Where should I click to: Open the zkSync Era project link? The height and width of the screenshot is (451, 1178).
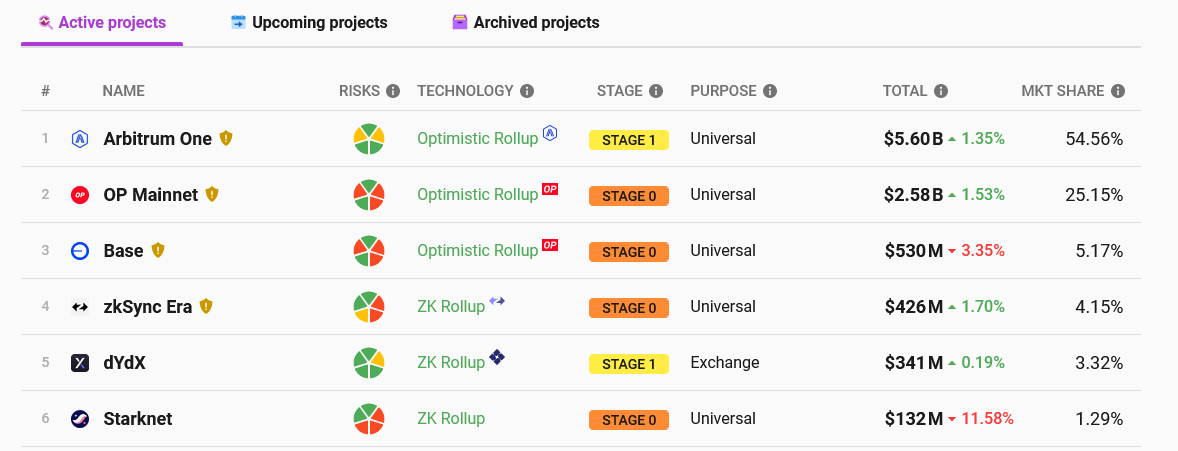point(148,307)
